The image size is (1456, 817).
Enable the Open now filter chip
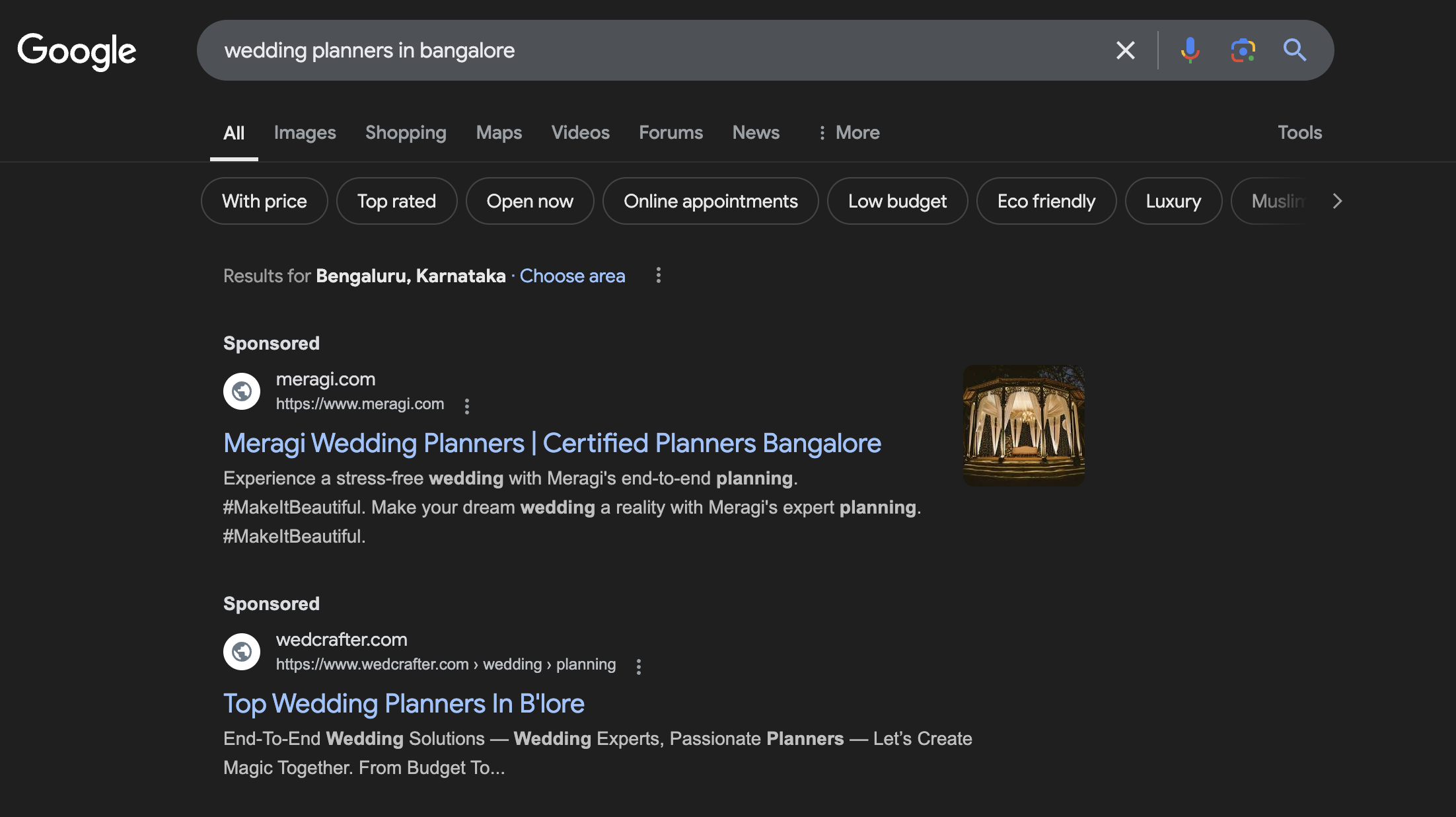530,201
